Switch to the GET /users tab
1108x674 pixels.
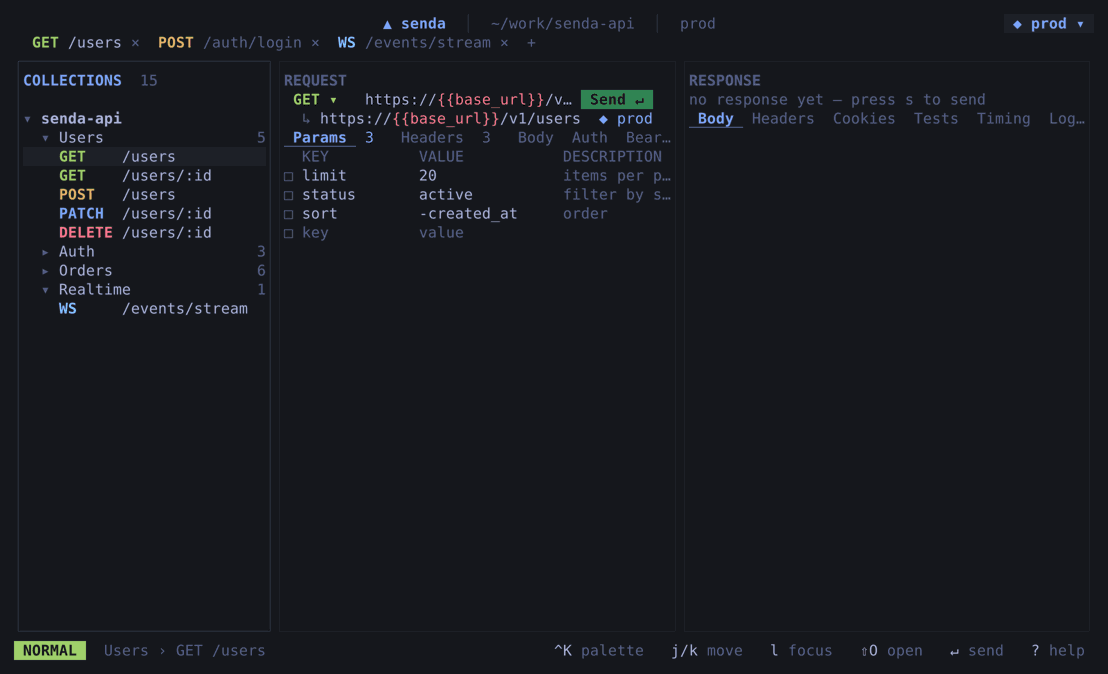coord(76,43)
